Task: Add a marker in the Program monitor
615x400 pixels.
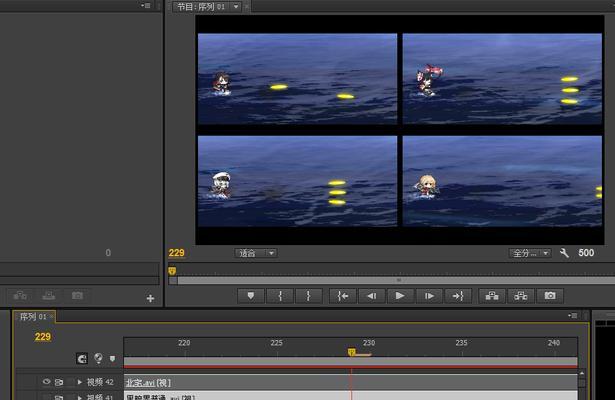Action: pos(251,296)
